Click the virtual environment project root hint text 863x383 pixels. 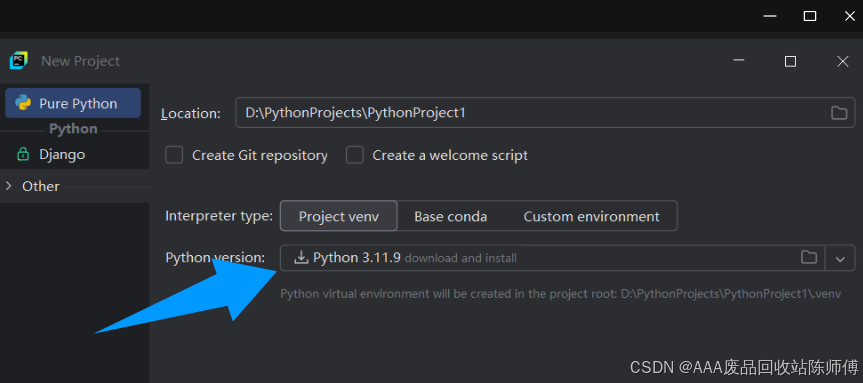[x=560, y=294]
